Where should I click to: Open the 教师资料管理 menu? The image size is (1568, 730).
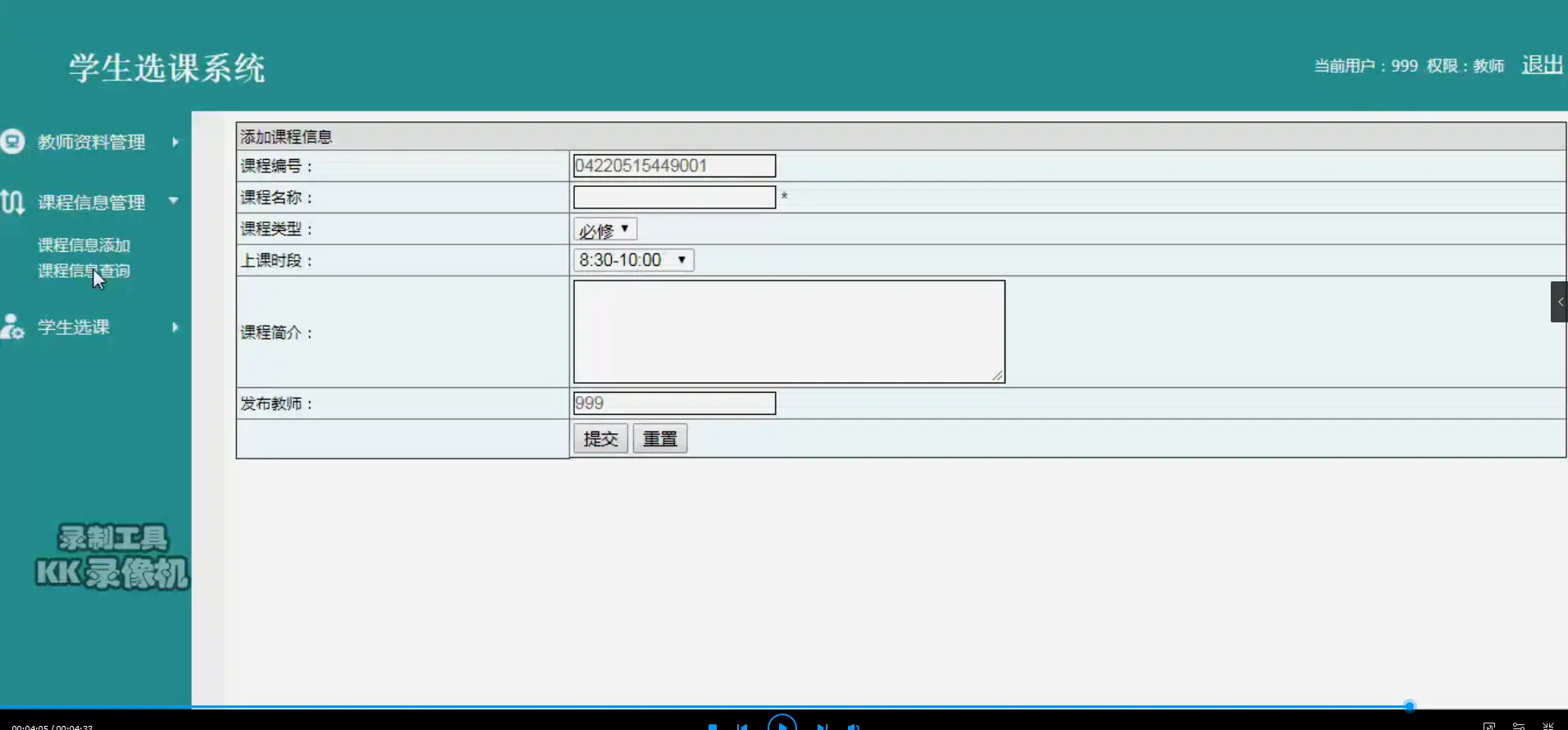[x=91, y=142]
